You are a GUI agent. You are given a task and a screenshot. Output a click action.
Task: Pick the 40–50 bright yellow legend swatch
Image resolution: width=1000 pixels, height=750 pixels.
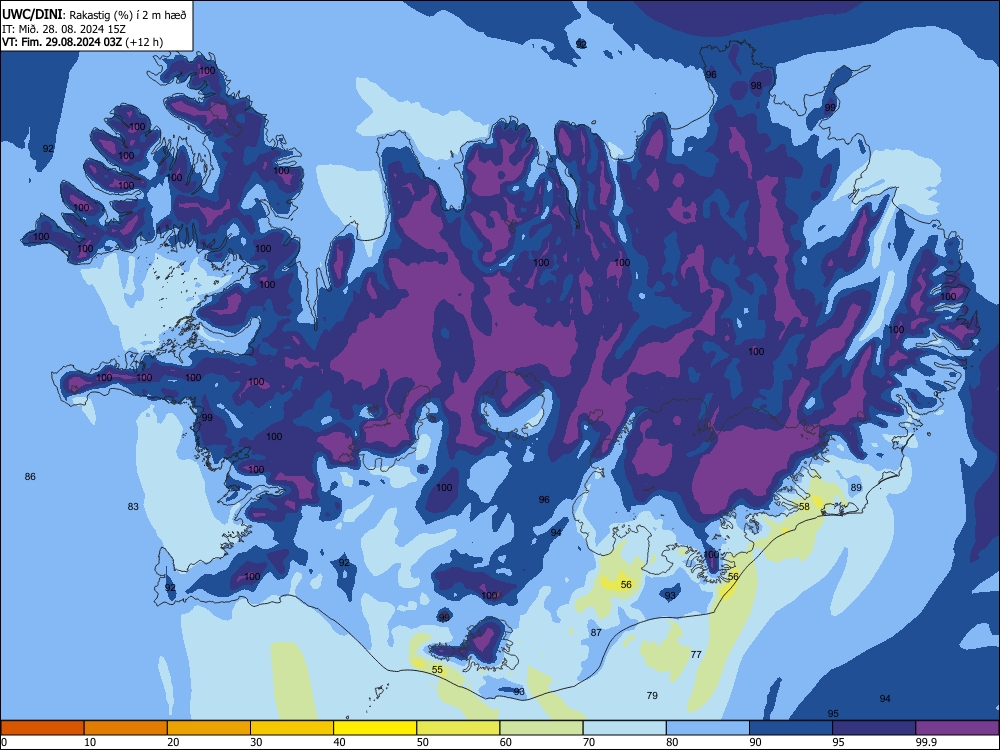[x=375, y=728]
